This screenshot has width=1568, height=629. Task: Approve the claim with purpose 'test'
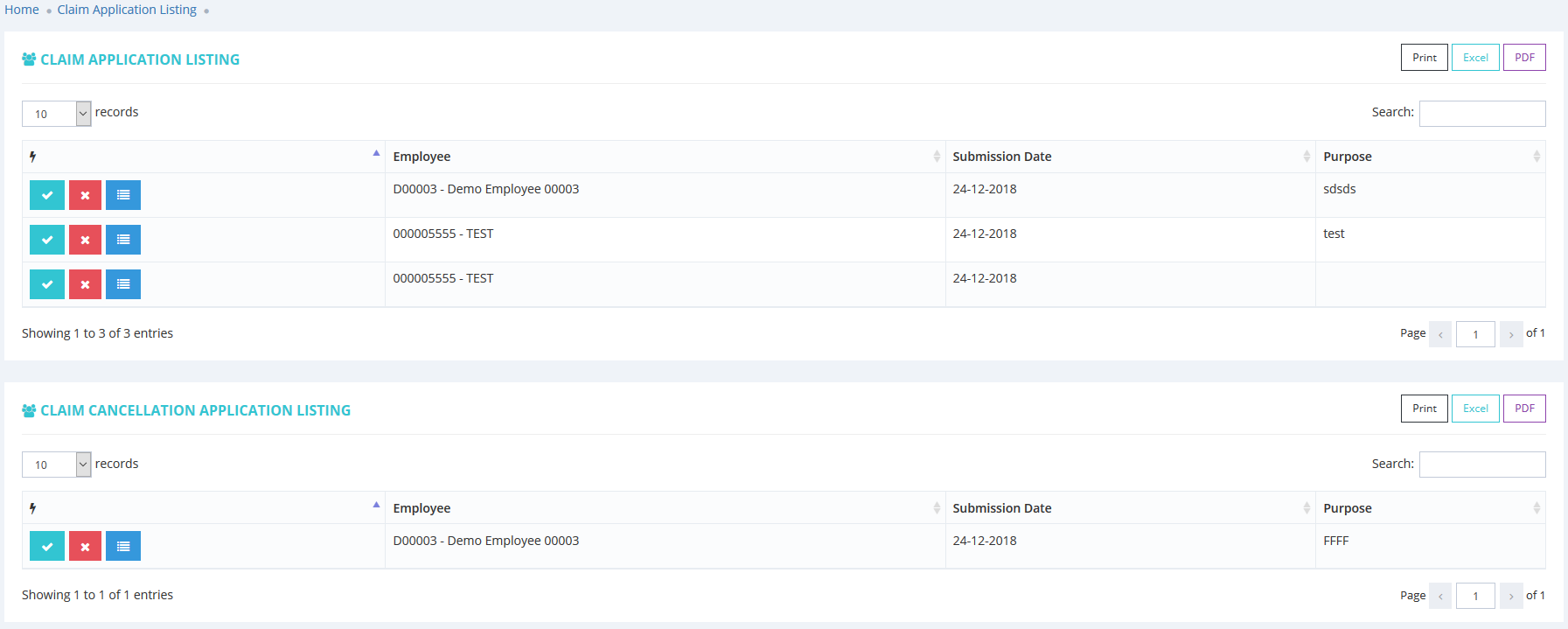pos(47,240)
